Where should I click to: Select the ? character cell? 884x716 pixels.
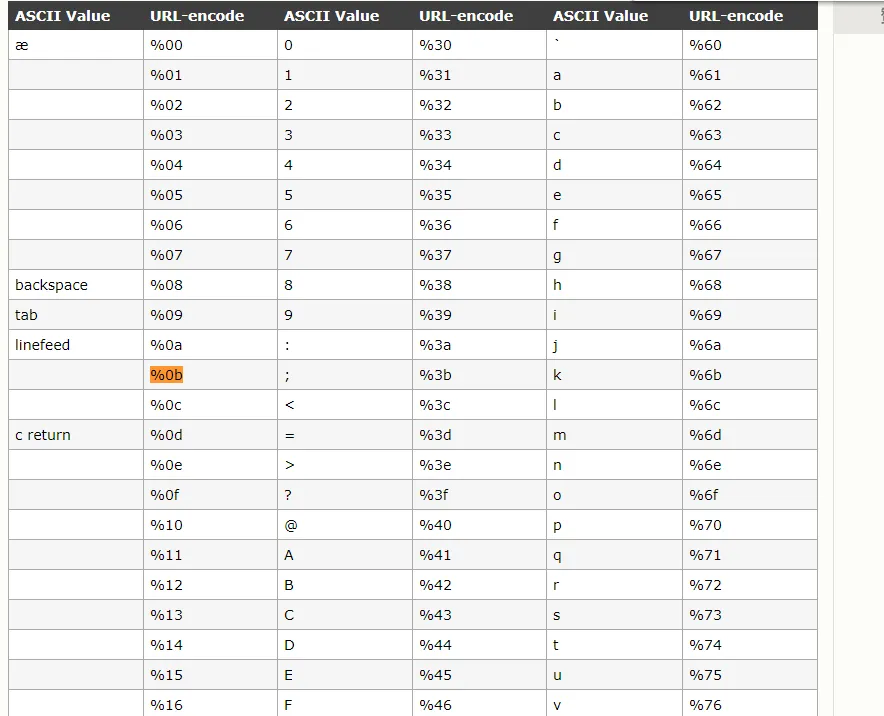click(x=288, y=495)
